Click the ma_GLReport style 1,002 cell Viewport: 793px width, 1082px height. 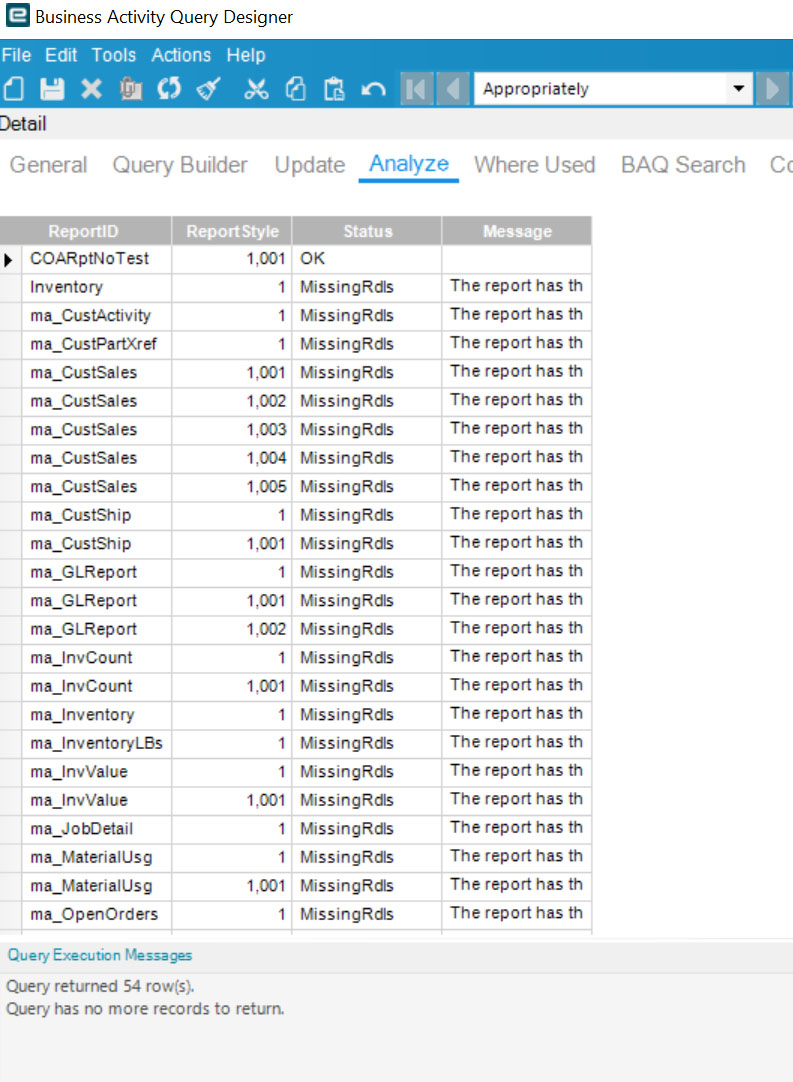(x=232, y=629)
